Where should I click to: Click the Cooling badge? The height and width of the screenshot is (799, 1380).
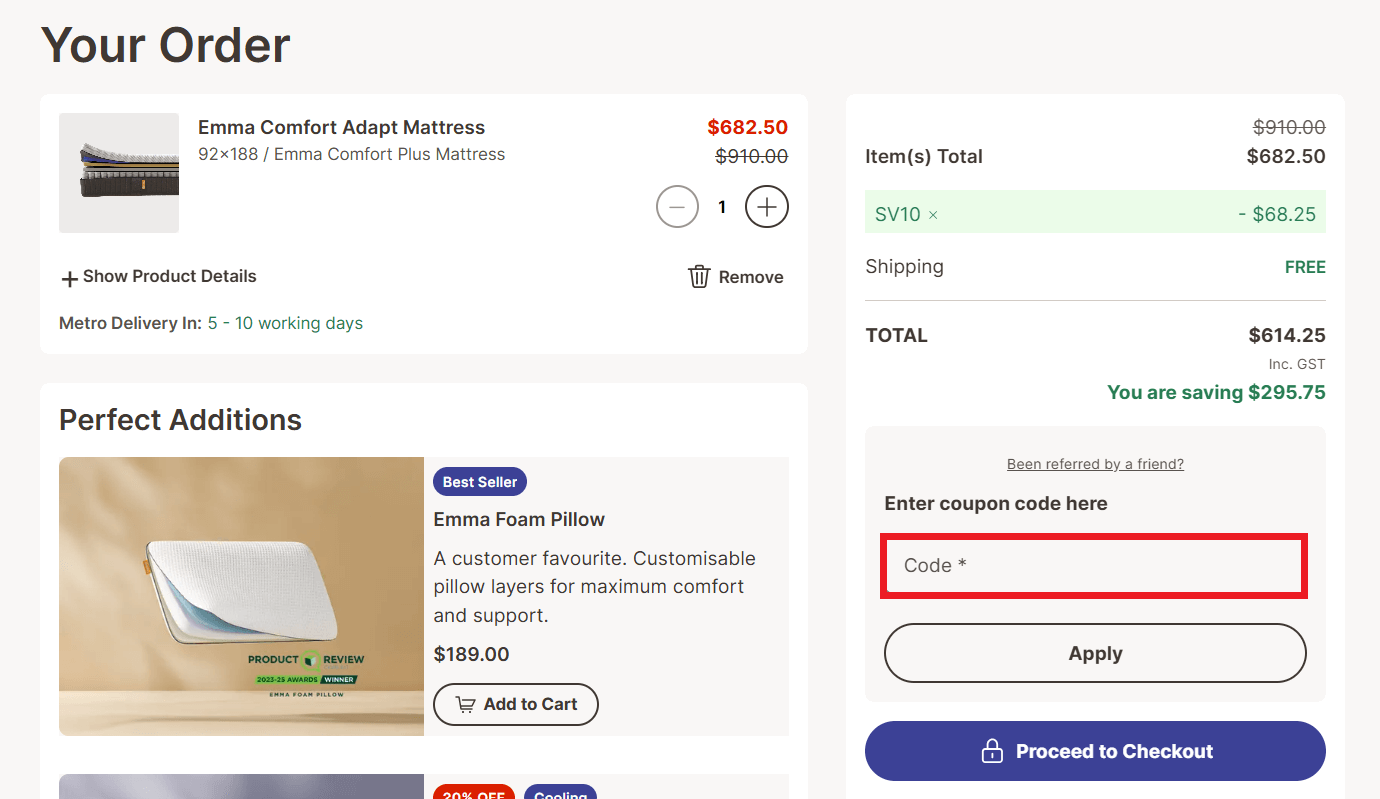(560, 794)
